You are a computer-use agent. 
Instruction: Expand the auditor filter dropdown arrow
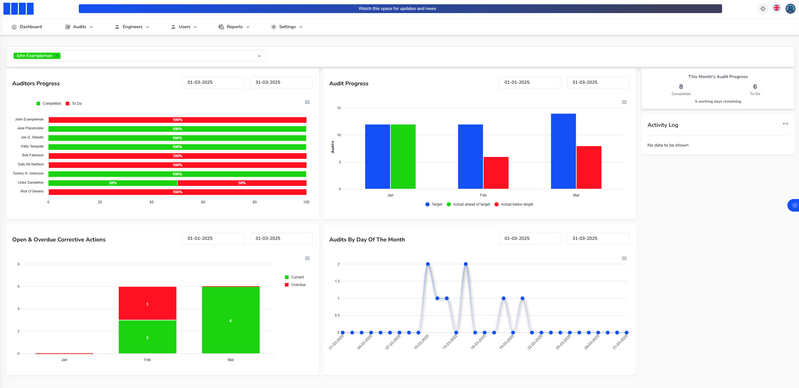point(259,56)
